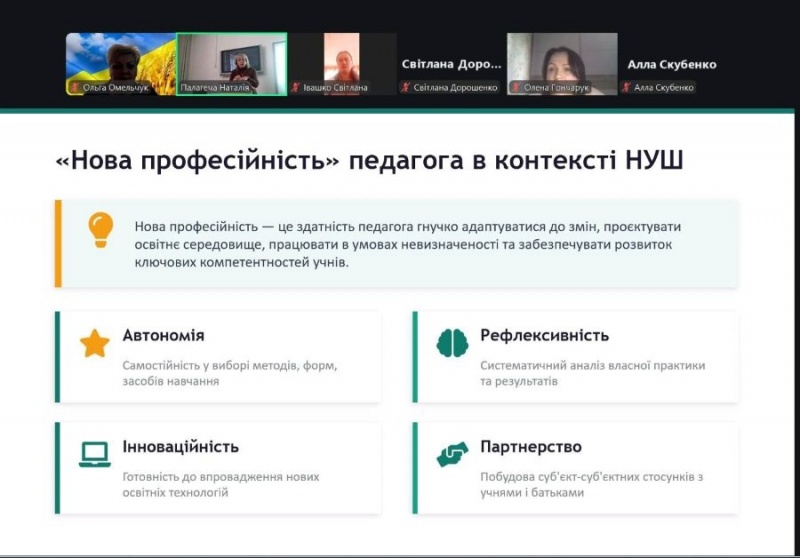Click muted mic icon on Світлана Дорошенко's label
Image resolution: width=800 pixels, height=558 pixels.
coord(406,88)
